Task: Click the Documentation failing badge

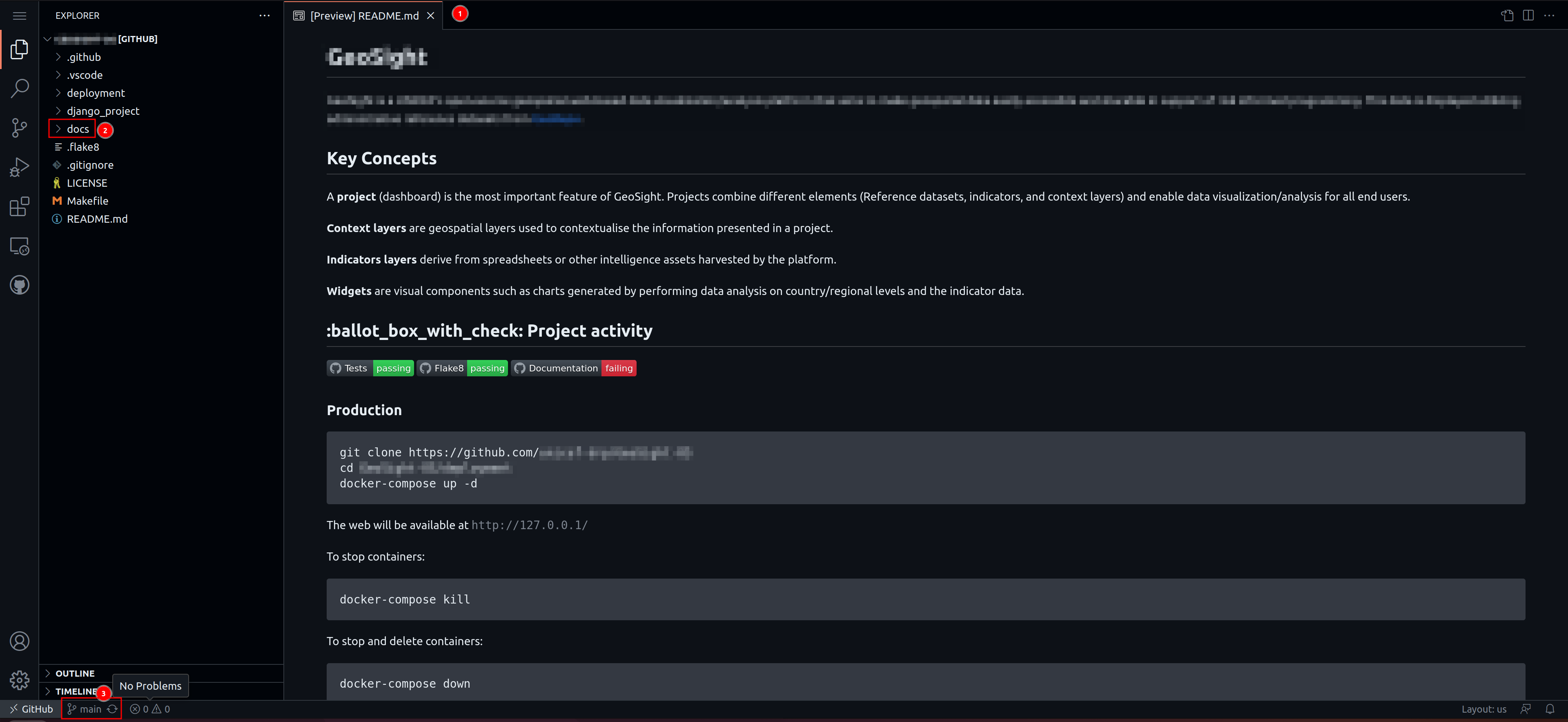Action: (573, 368)
